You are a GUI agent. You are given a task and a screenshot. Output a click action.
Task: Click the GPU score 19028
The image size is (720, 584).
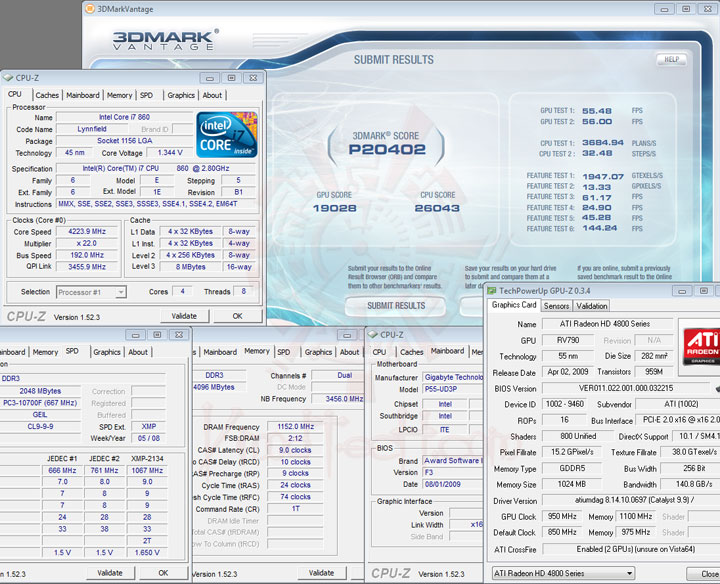coord(335,208)
